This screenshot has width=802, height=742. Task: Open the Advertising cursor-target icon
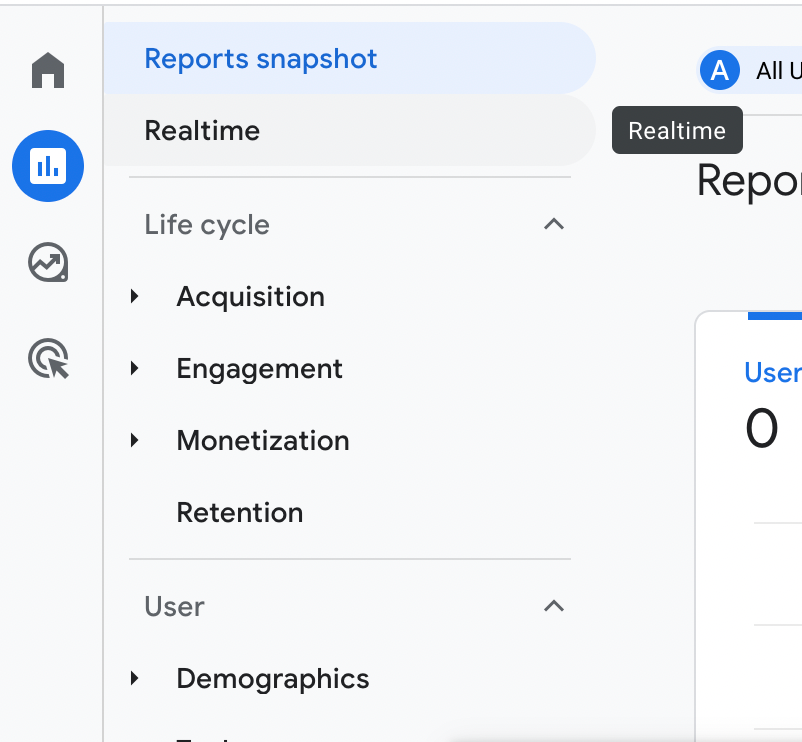(x=48, y=358)
